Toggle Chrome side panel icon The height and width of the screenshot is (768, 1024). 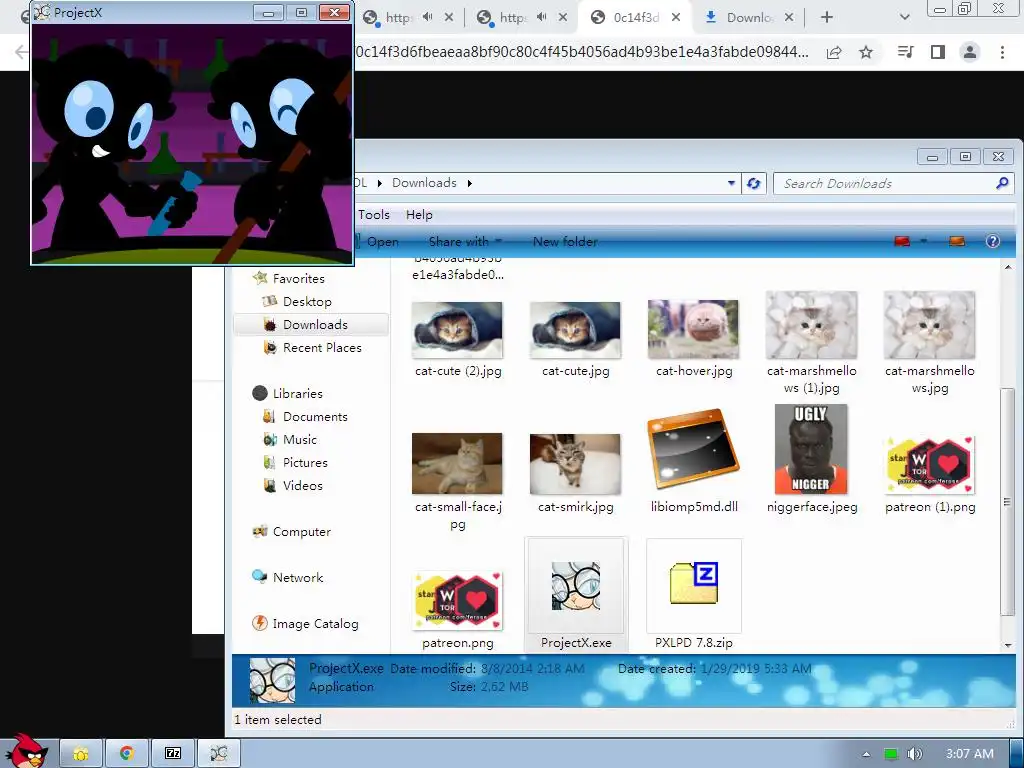938,52
